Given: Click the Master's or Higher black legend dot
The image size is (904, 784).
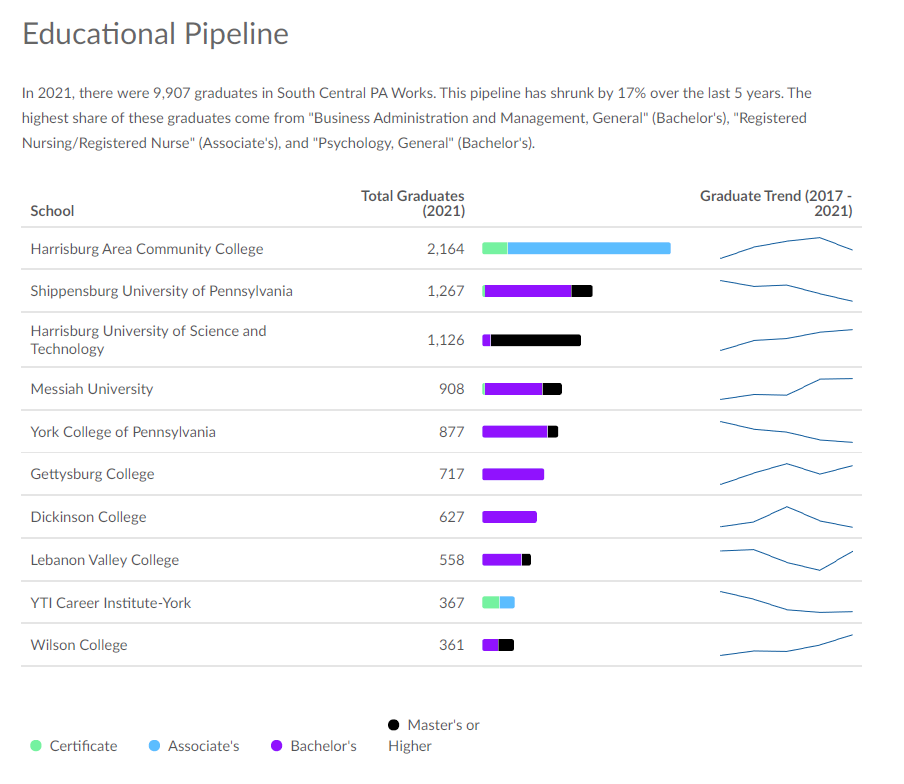Looking at the screenshot, I should tap(394, 725).
